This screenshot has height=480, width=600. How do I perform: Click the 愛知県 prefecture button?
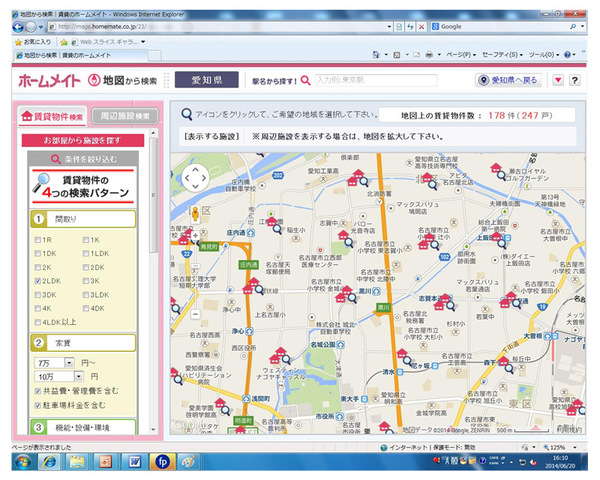207,80
